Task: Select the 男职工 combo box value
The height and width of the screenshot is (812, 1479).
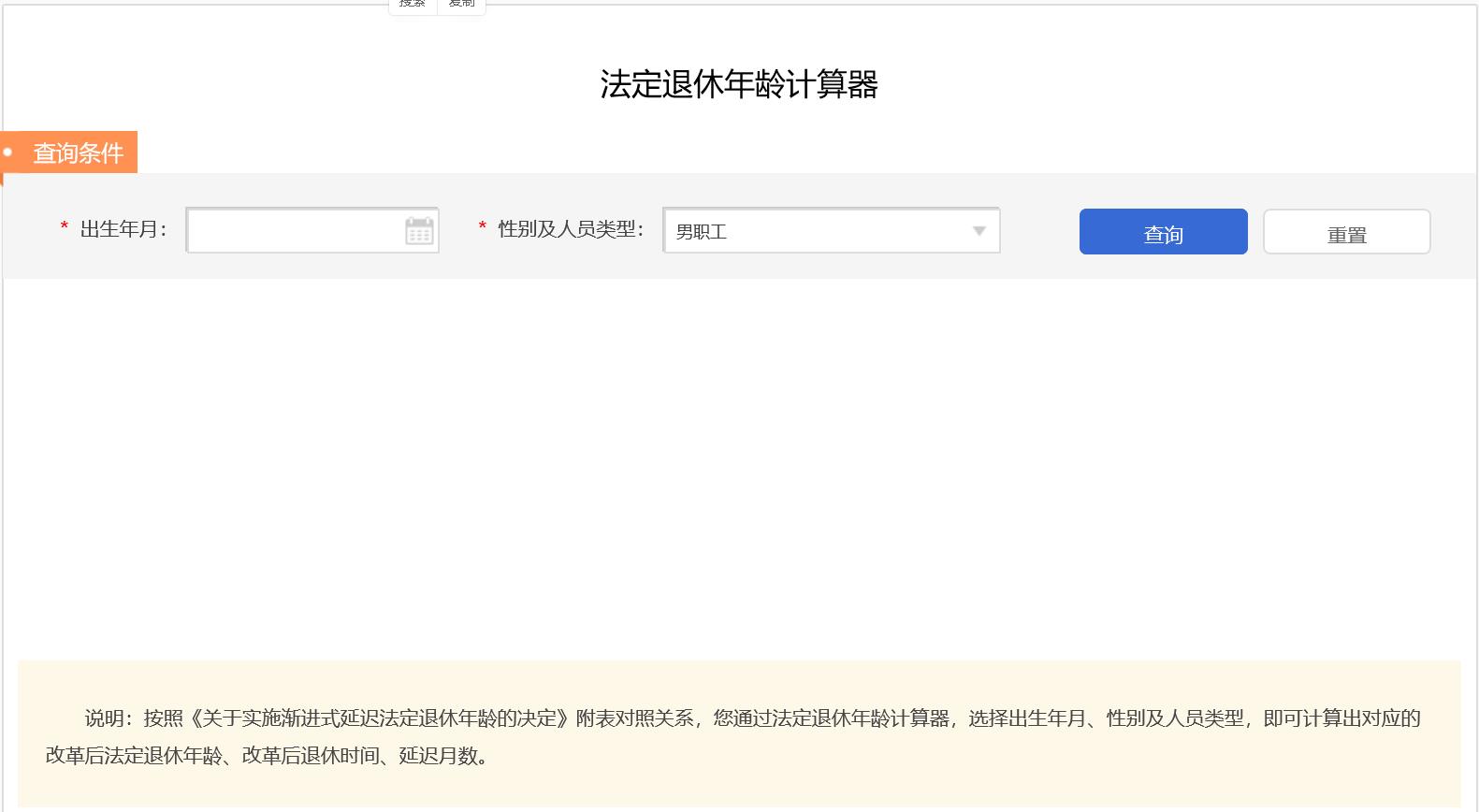Action: 814,231
